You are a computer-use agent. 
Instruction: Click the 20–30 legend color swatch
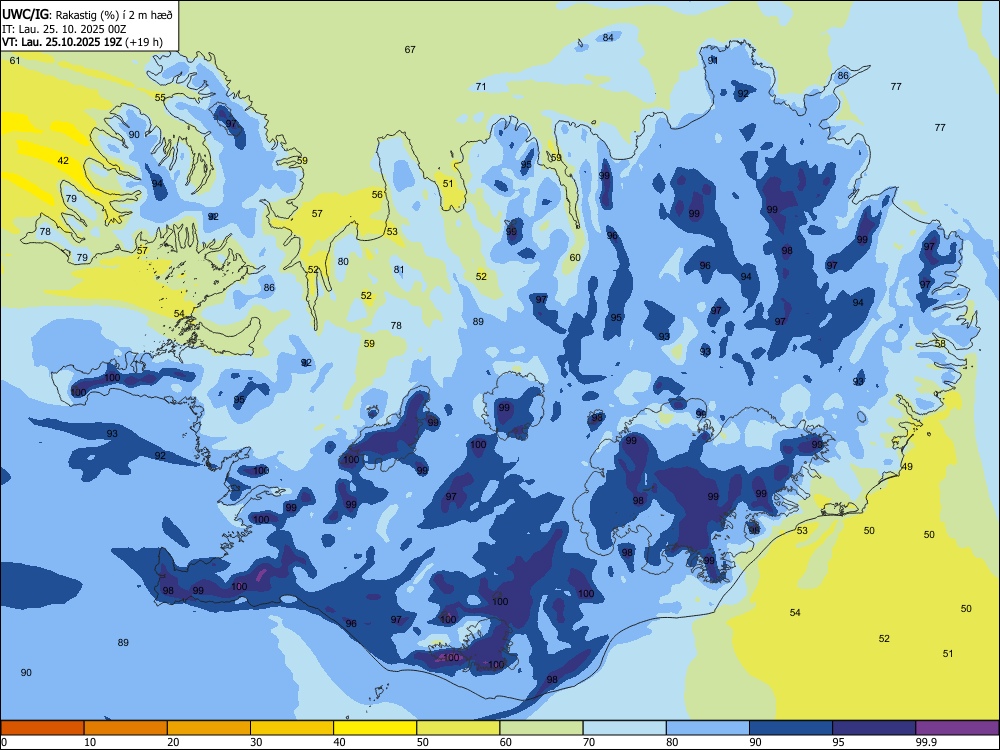click(209, 728)
